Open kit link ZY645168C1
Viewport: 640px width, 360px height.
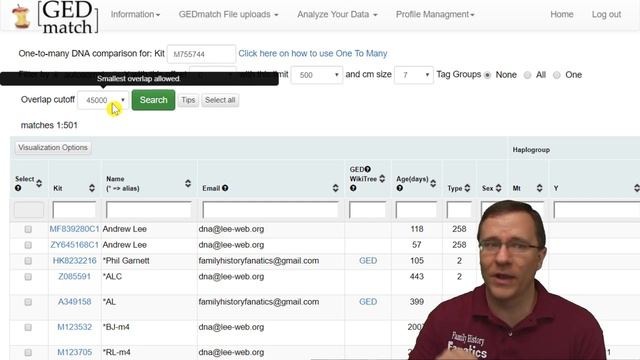(74, 245)
